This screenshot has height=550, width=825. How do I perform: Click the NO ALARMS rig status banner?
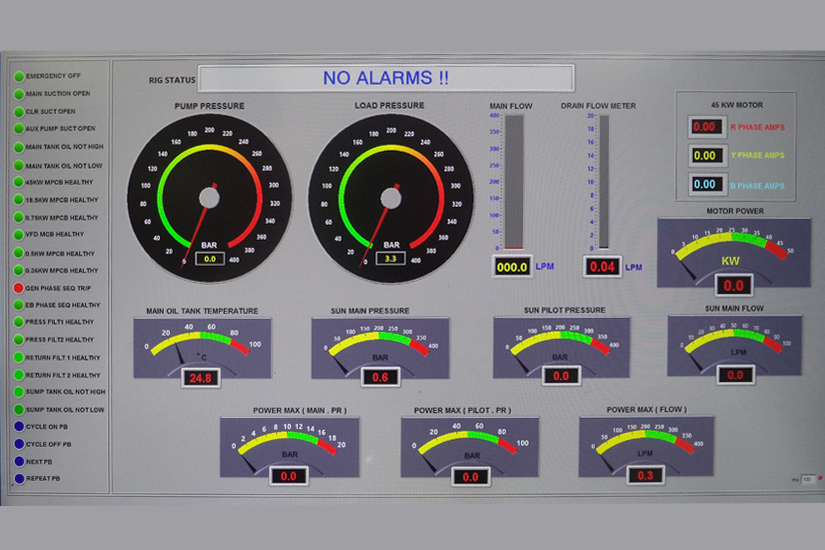[x=386, y=78]
